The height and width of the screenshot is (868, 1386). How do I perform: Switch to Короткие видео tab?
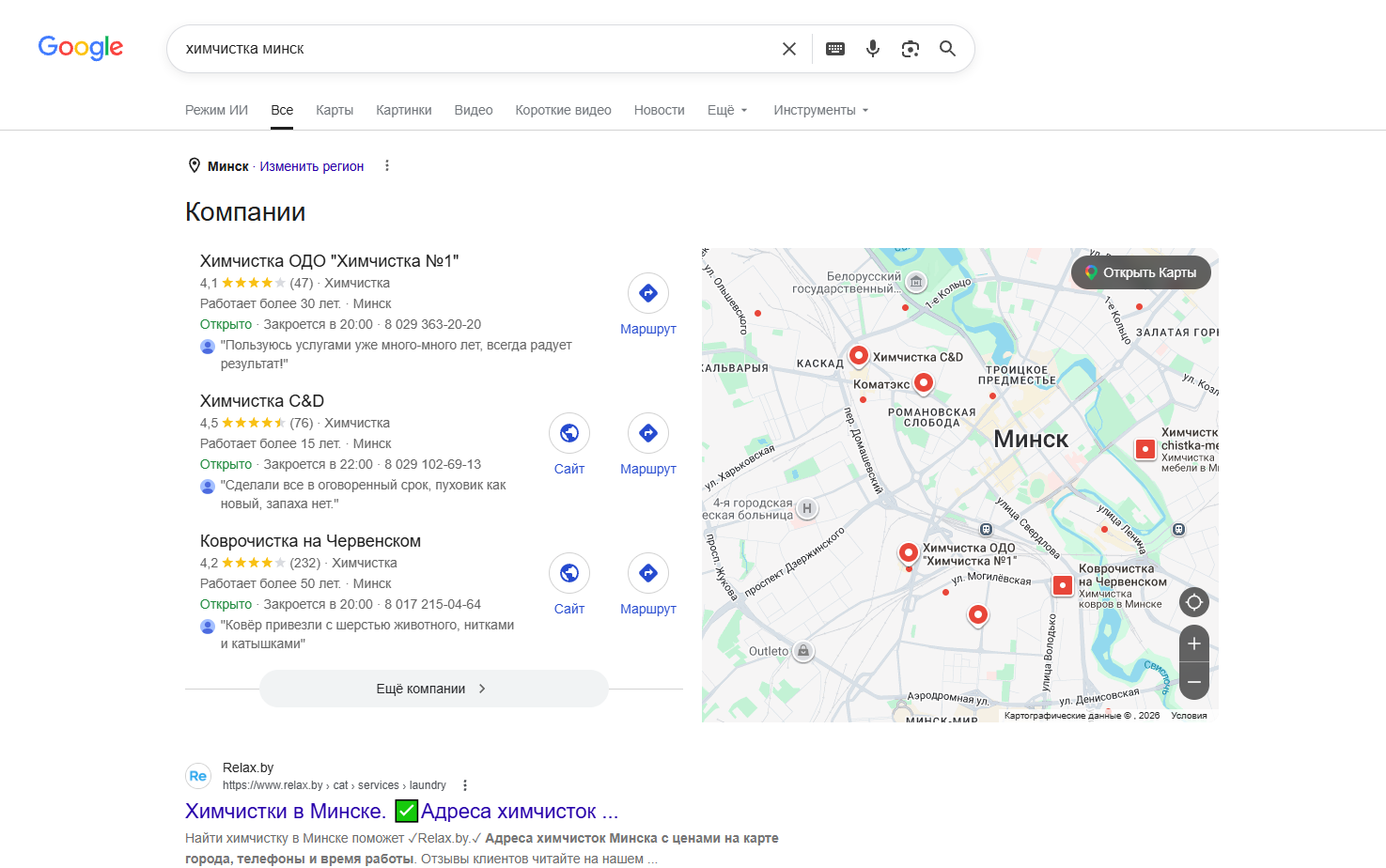[563, 110]
